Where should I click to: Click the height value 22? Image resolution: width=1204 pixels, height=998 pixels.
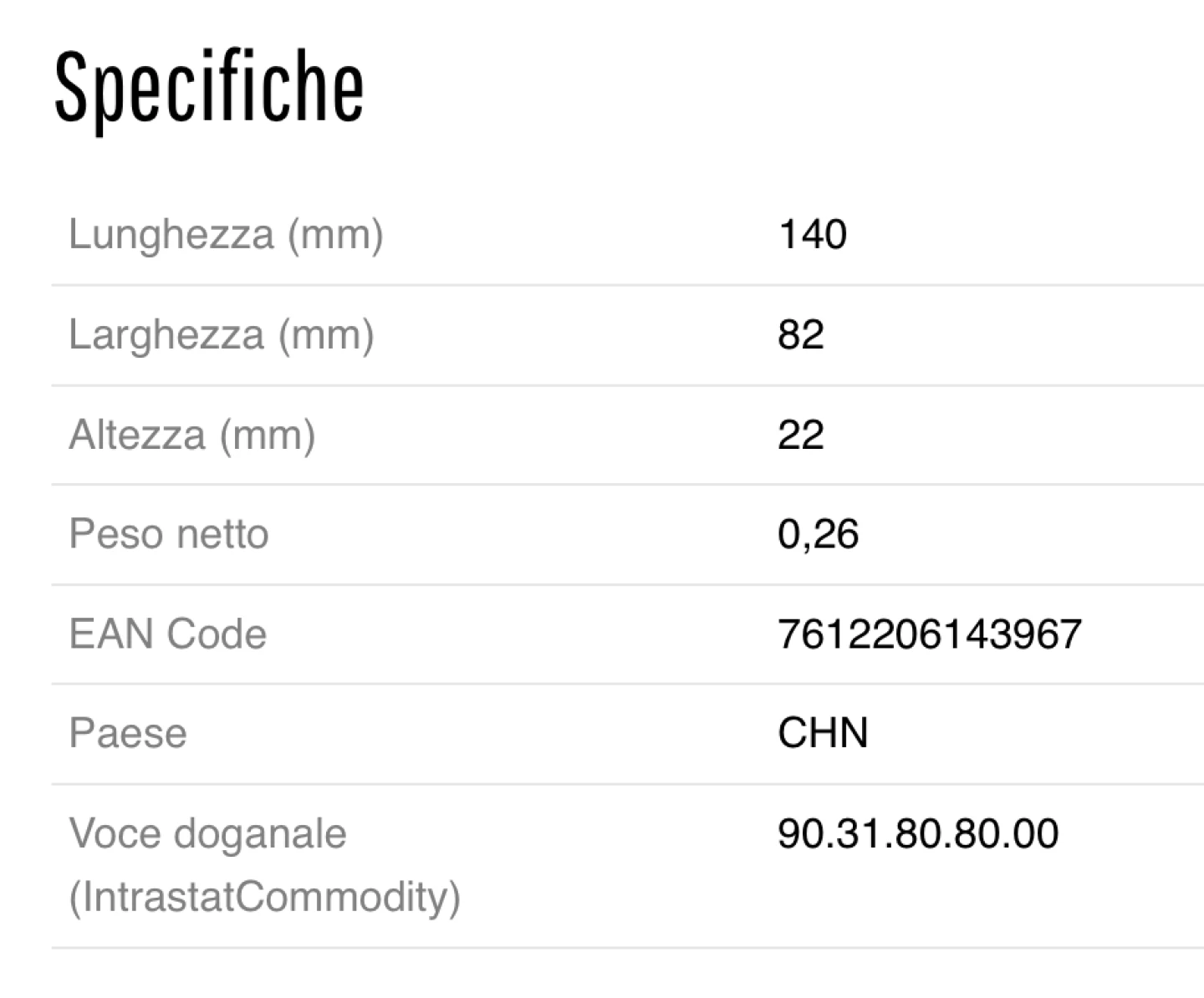coord(801,435)
